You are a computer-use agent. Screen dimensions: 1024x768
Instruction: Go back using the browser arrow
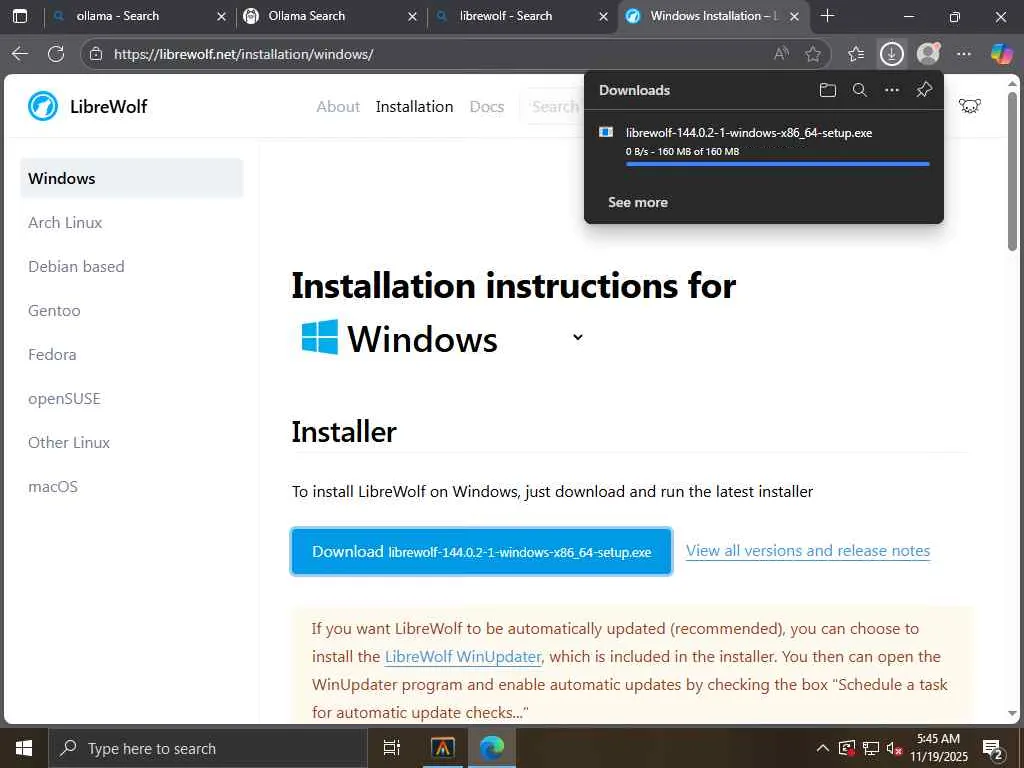[20, 54]
